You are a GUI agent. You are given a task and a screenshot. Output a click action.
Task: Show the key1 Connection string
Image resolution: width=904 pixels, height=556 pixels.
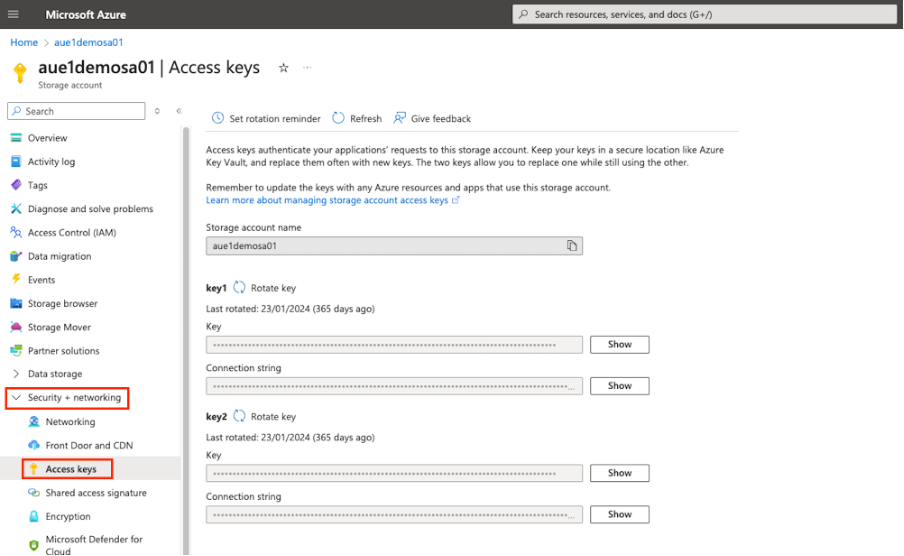(x=619, y=386)
